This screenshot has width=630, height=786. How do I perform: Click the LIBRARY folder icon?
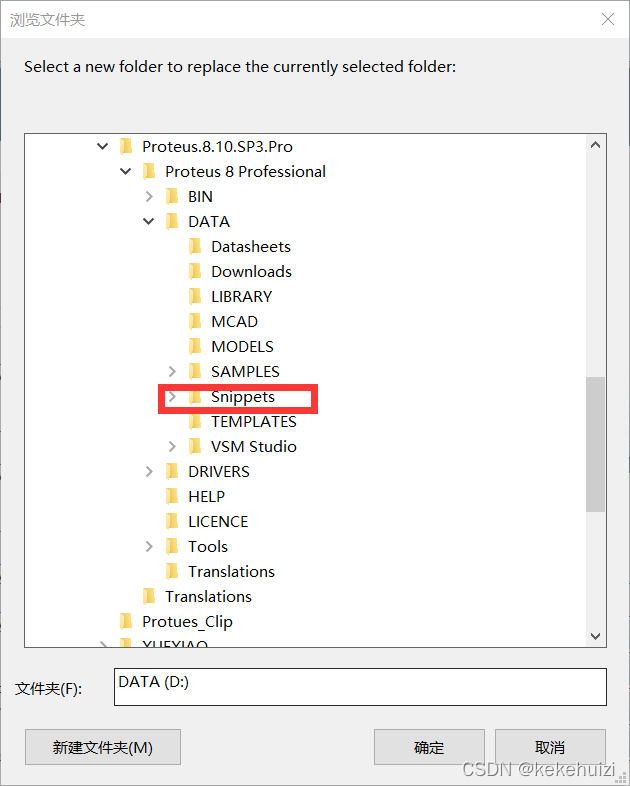(195, 296)
